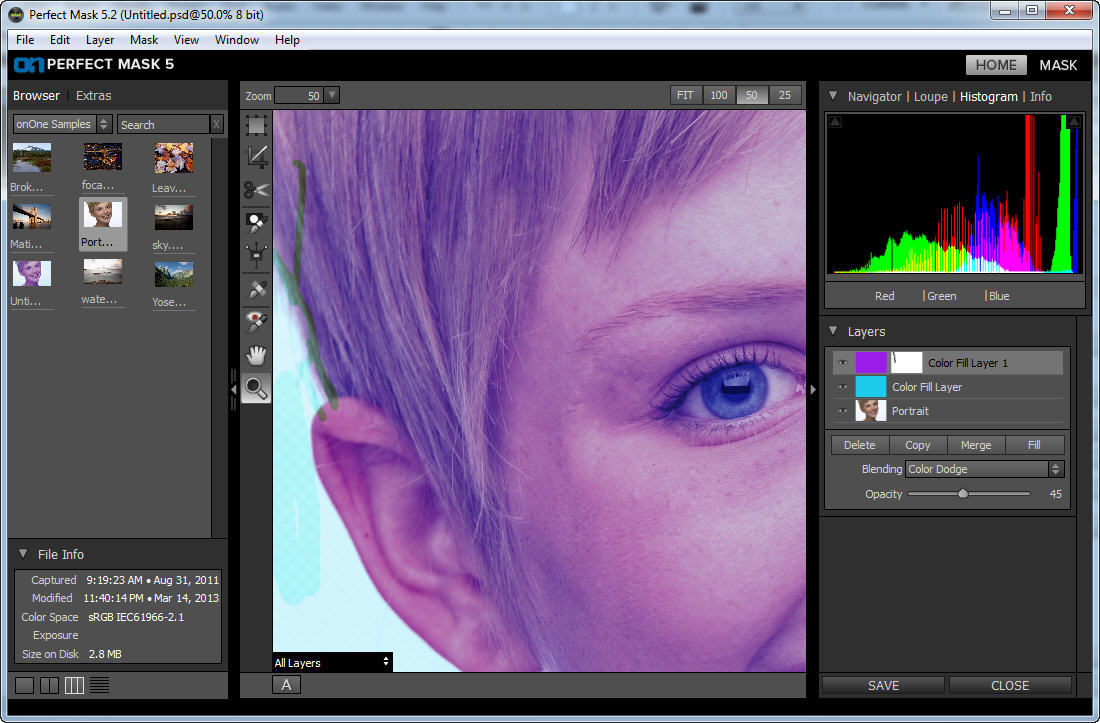Image resolution: width=1100 pixels, height=723 pixels.
Task: Switch to the Extras tab
Action: pyautogui.click(x=93, y=95)
